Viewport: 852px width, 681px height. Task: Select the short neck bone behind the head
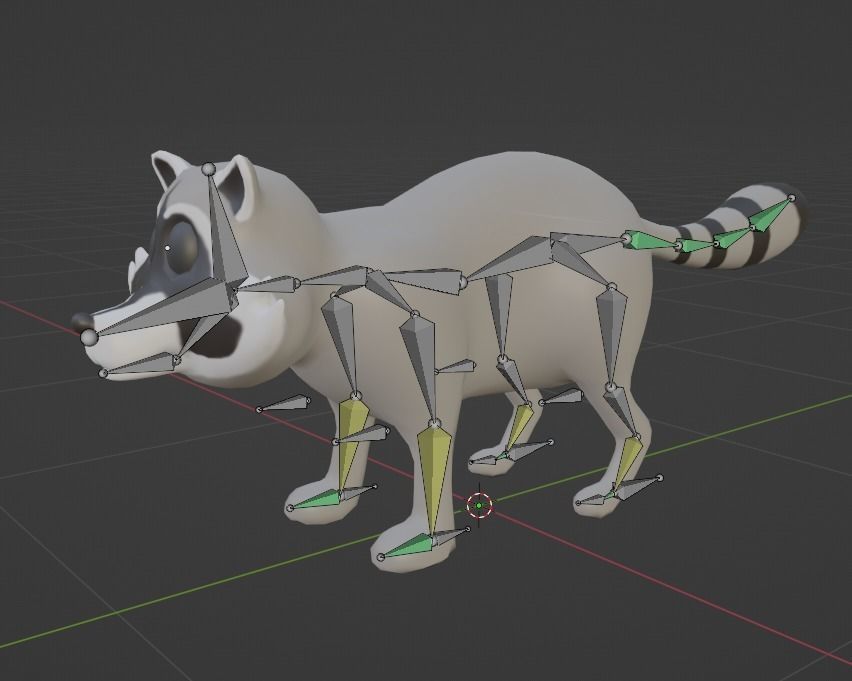coord(269,284)
